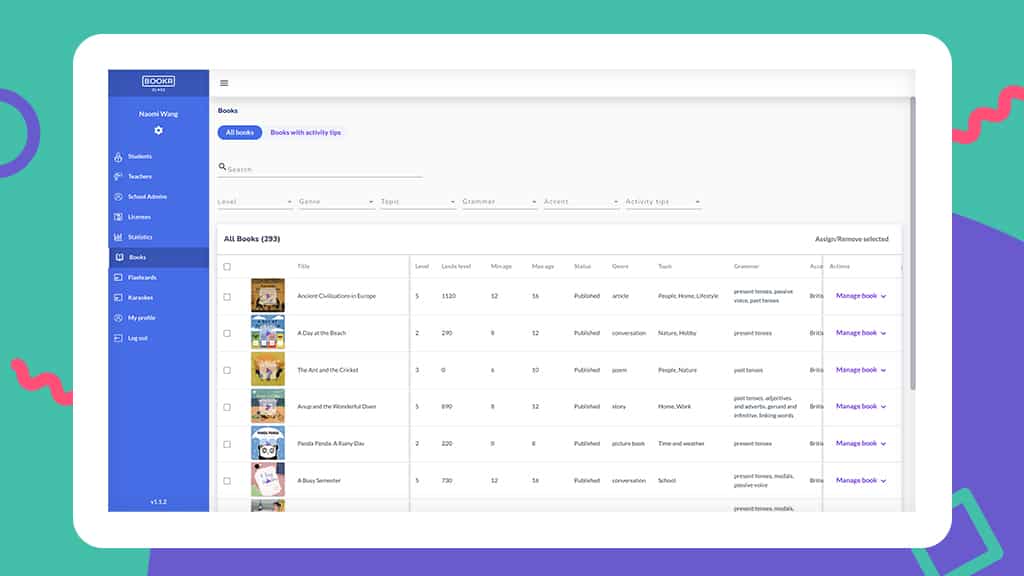Open Anup and the Wonderful Oven cover thumbnail
Viewport: 1024px width, 576px height.
click(x=268, y=406)
